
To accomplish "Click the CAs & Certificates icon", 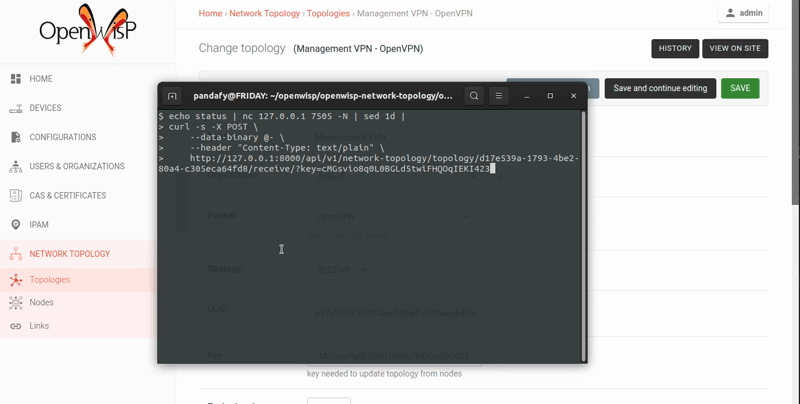I will click(x=16, y=195).
